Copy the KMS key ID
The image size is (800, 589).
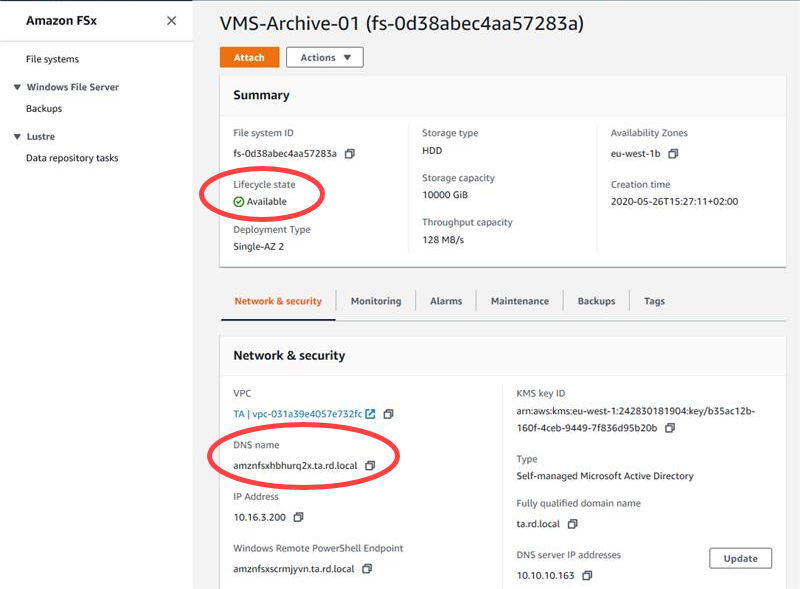670,428
